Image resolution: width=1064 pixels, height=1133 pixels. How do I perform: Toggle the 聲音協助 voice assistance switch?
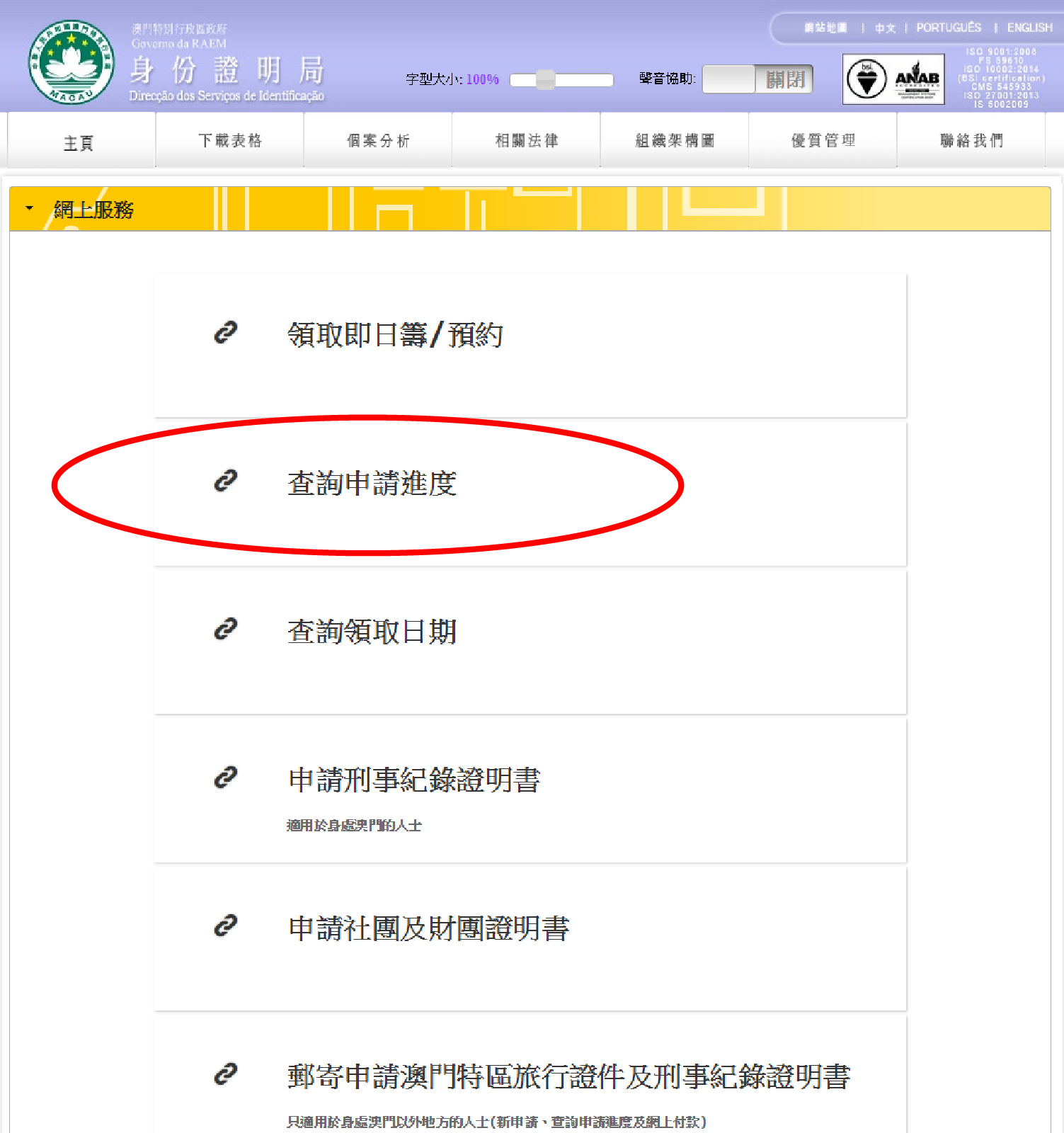pos(757,79)
